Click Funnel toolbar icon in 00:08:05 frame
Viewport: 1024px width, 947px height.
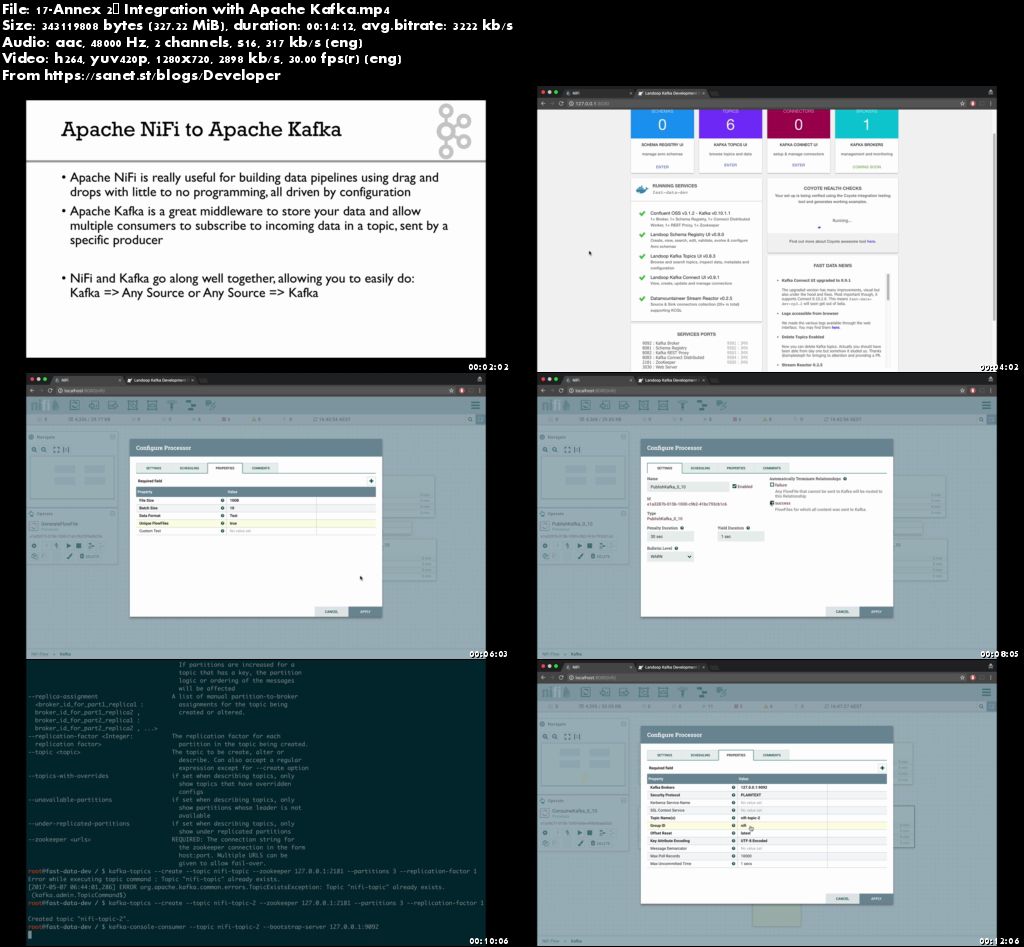tap(682, 406)
